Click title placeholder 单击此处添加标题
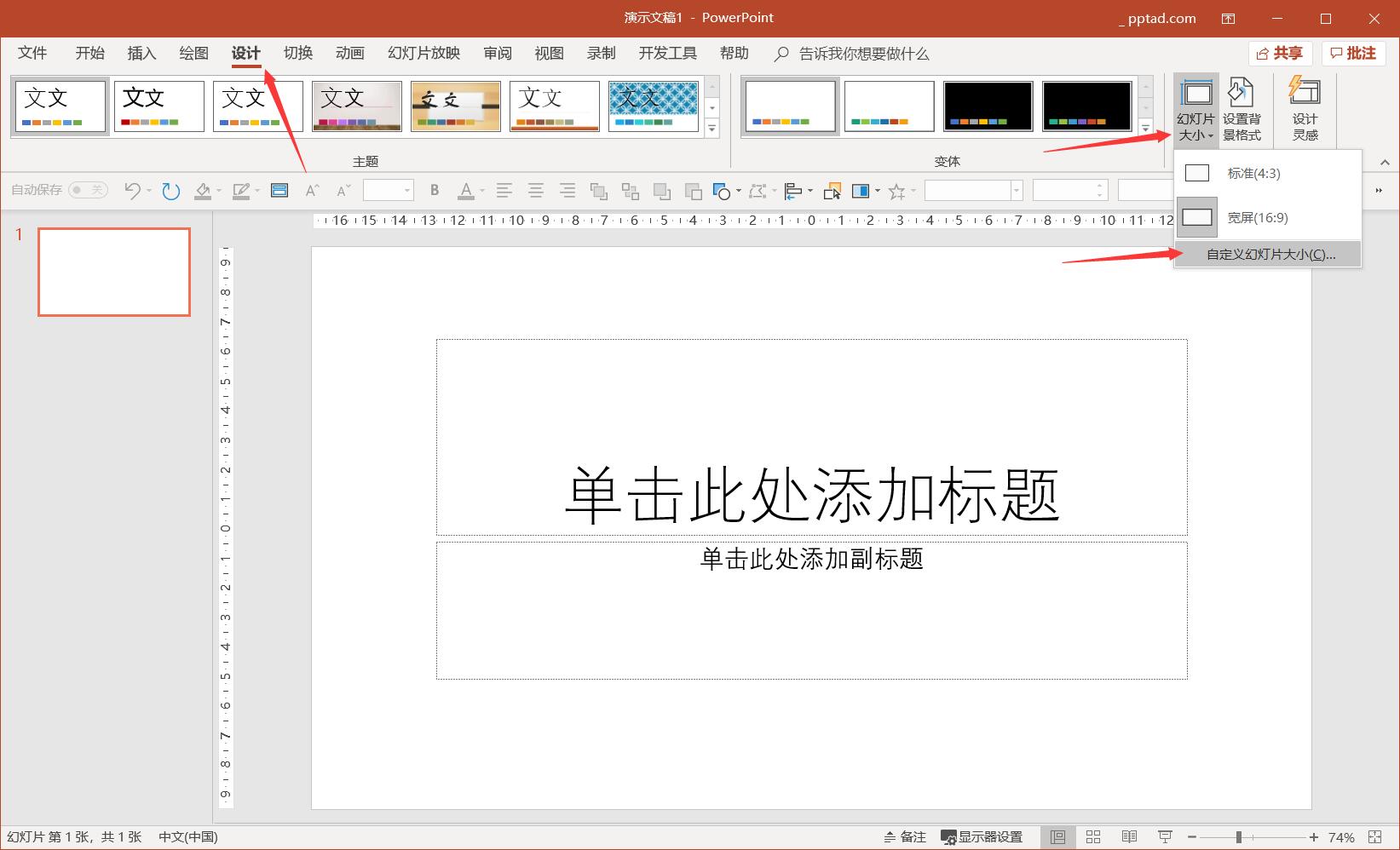Viewport: 1400px width, 850px height. 812,494
